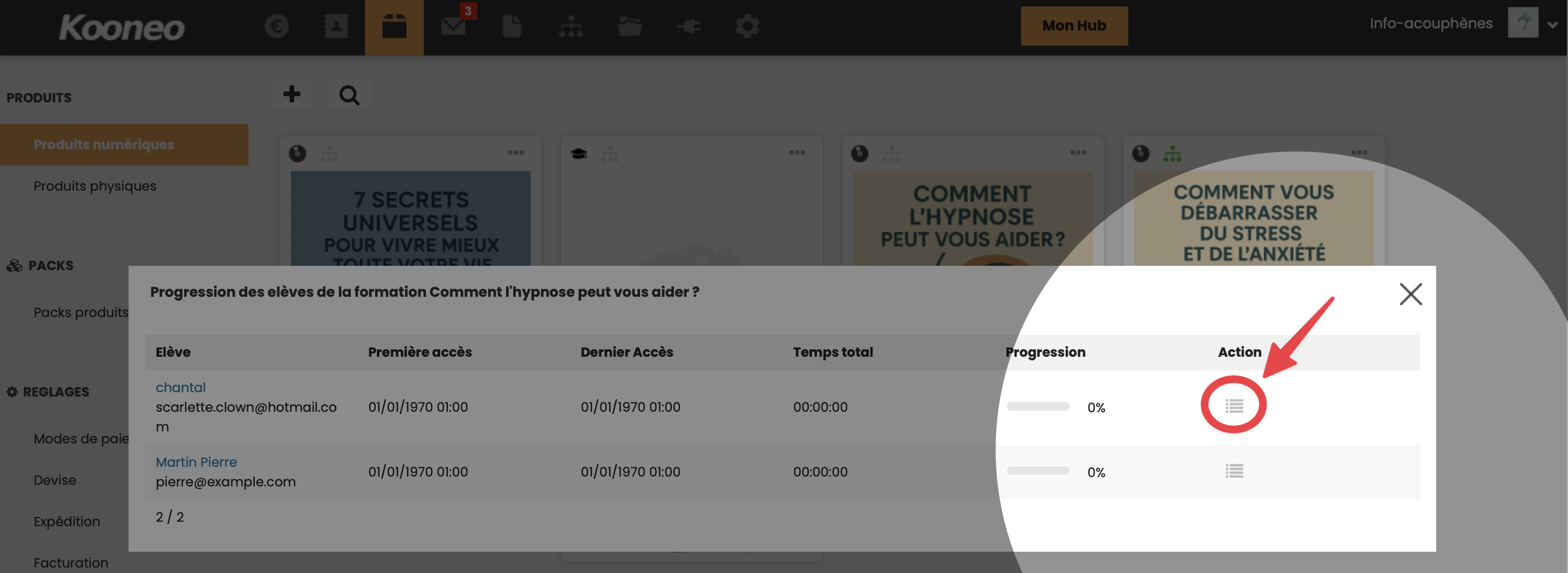1568x573 pixels.
Task: Expand the Info-acouphènes account dropdown arrow
Action: [1553, 25]
